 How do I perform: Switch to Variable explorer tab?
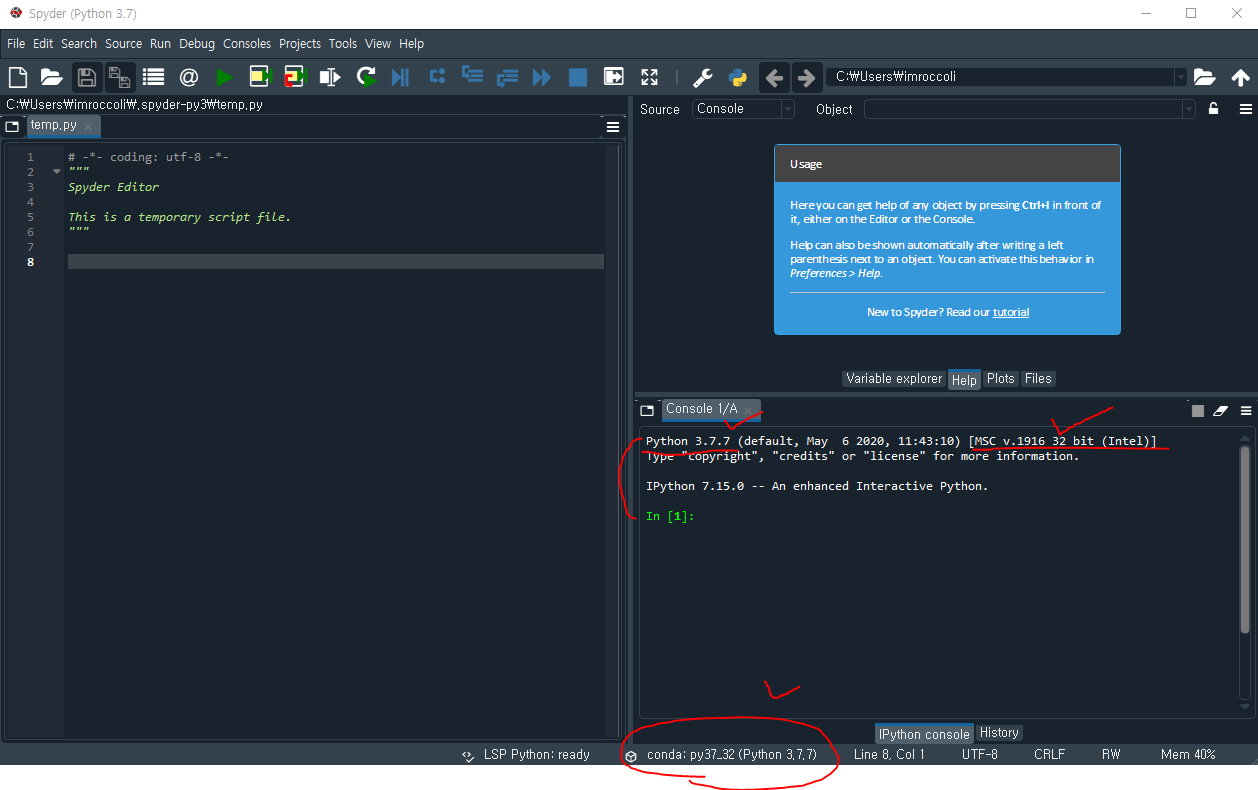tap(894, 379)
